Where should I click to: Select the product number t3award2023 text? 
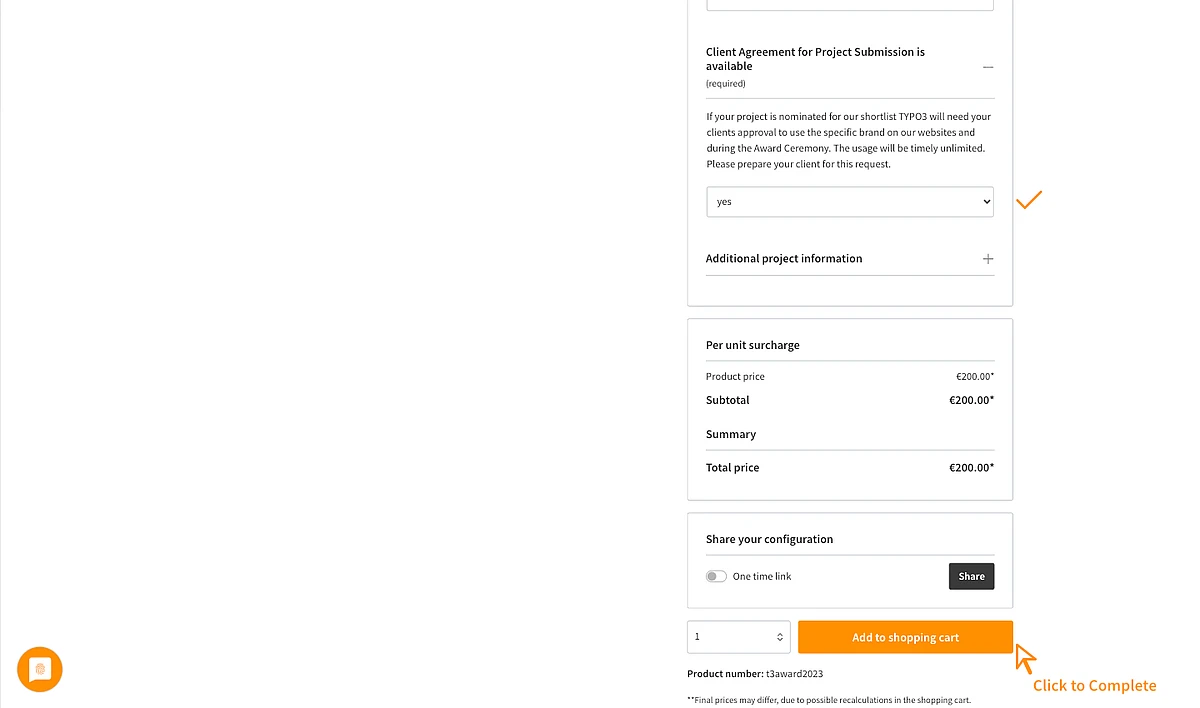[x=795, y=674]
